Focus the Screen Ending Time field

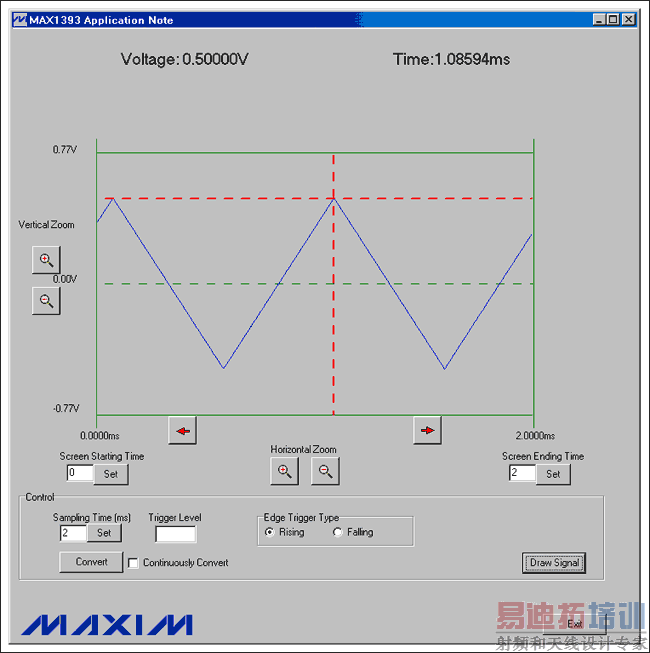522,473
